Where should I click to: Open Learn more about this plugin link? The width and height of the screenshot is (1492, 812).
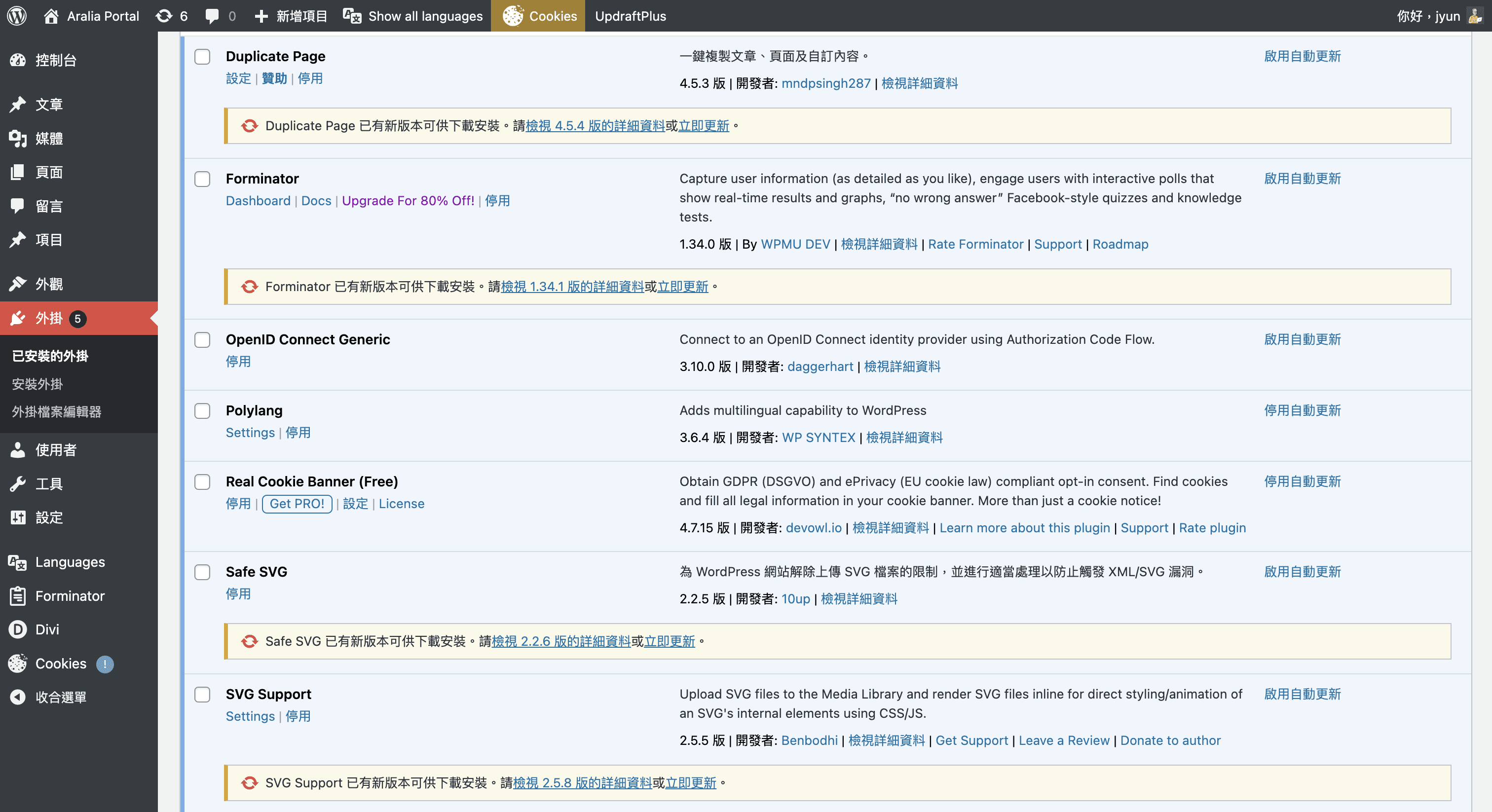pyautogui.click(x=1025, y=528)
